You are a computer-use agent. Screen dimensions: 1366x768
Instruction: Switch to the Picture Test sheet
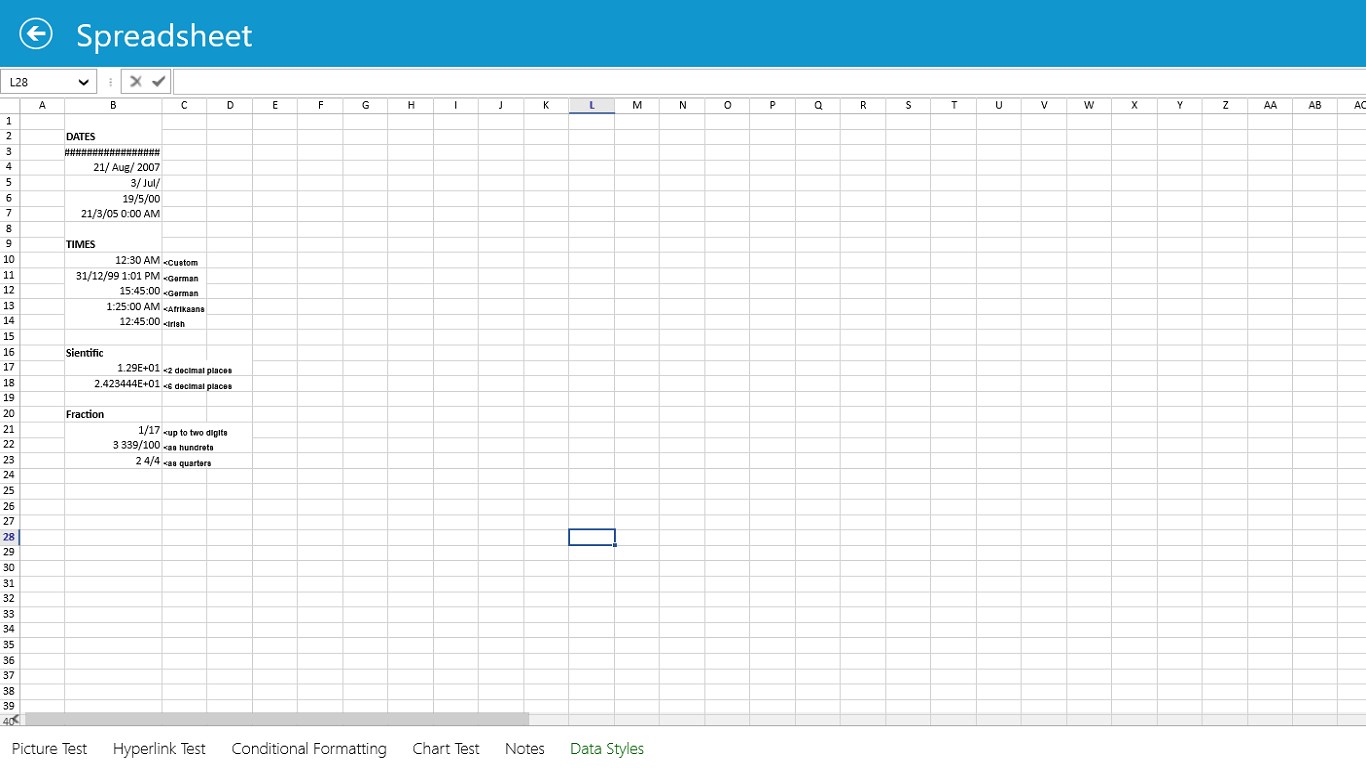pos(49,748)
